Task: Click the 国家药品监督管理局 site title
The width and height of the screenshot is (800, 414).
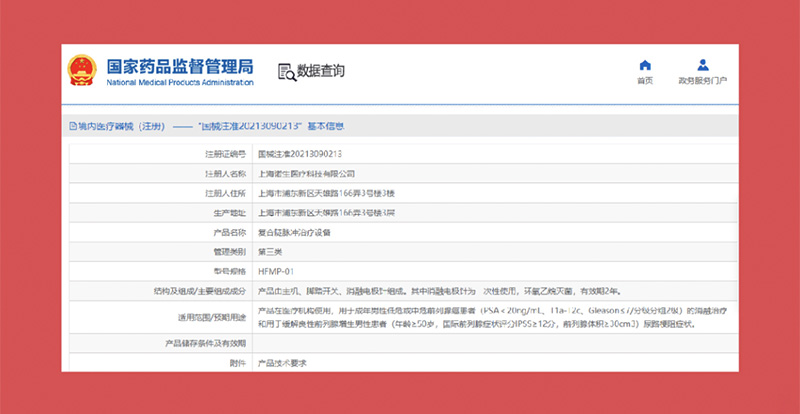Action: coord(179,66)
